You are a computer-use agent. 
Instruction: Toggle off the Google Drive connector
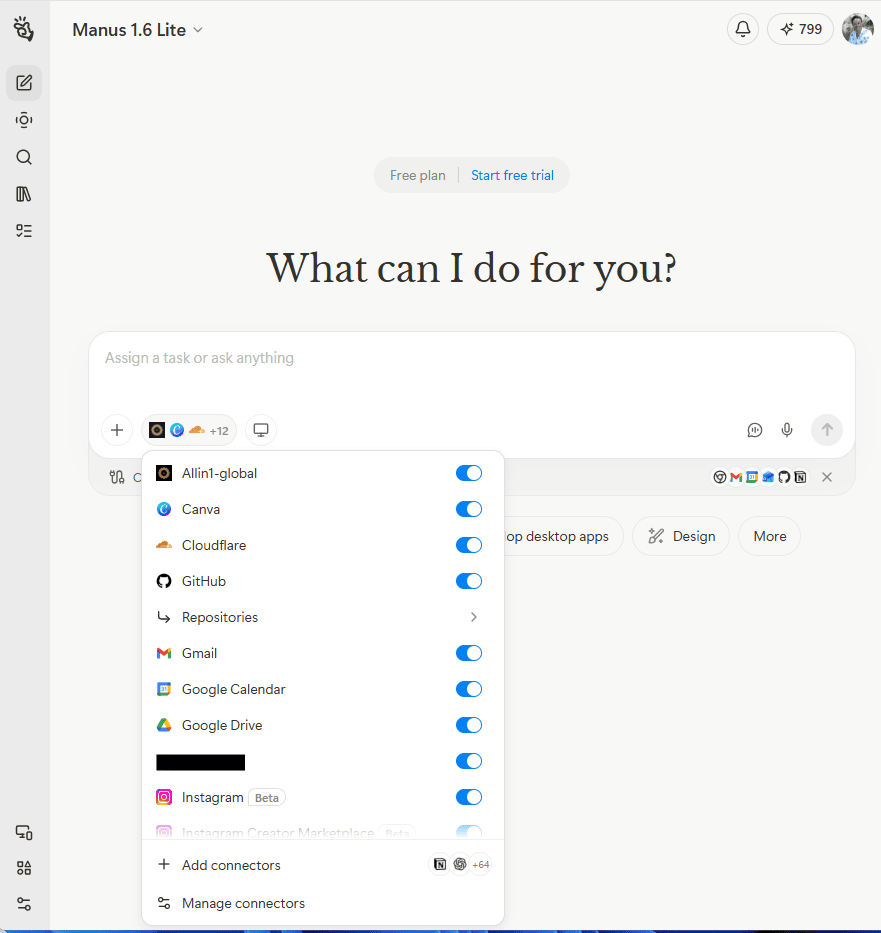468,725
